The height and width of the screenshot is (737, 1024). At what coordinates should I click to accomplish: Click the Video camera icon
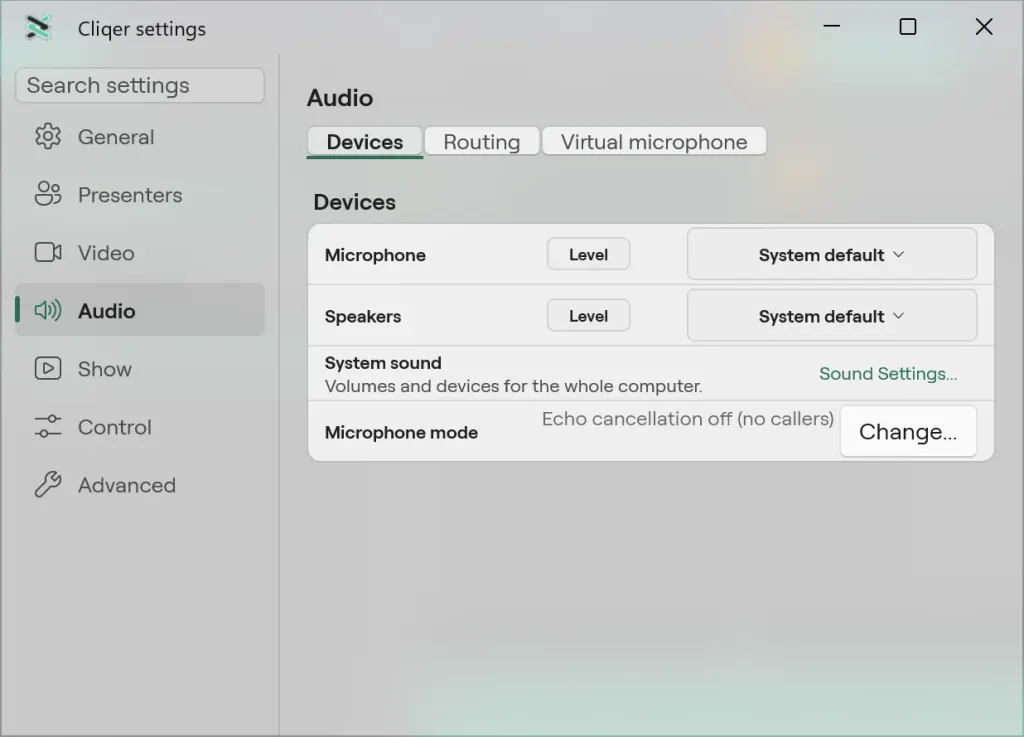click(48, 252)
